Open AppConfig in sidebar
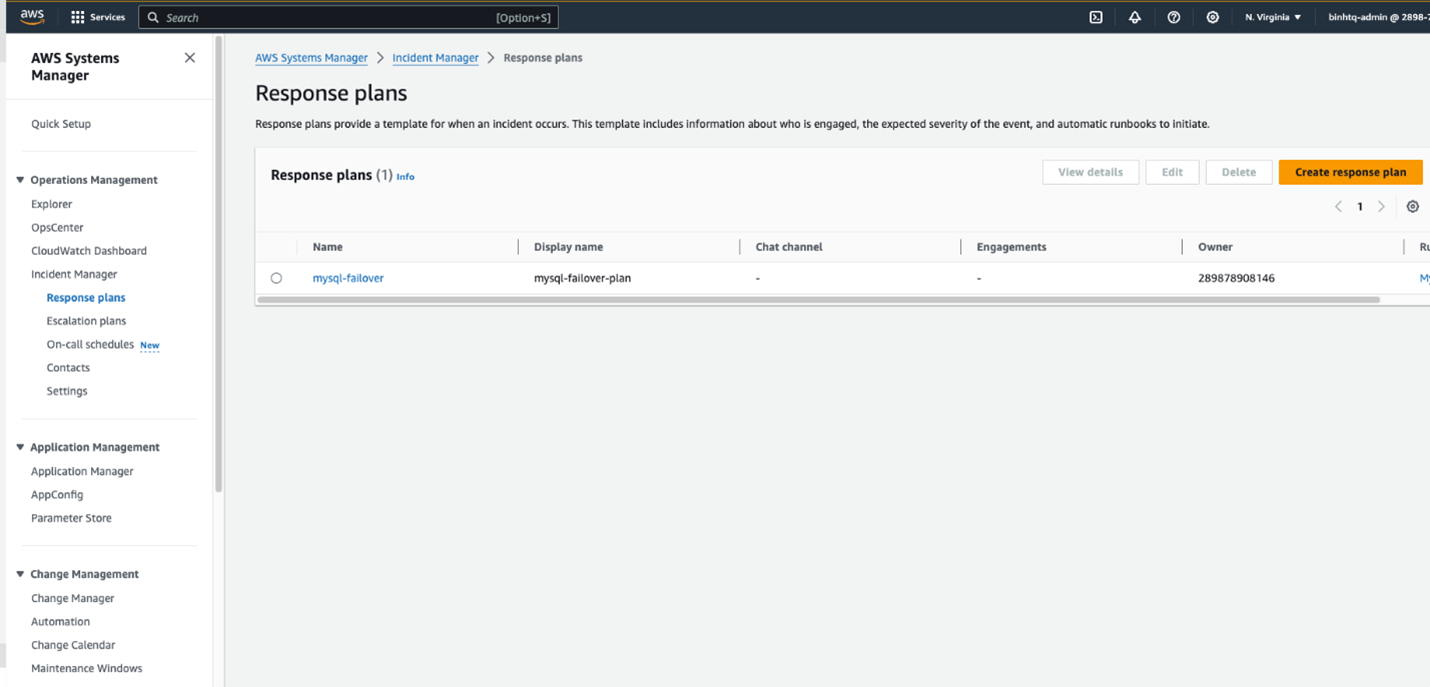Image resolution: width=1430 pixels, height=687 pixels. tap(57, 495)
